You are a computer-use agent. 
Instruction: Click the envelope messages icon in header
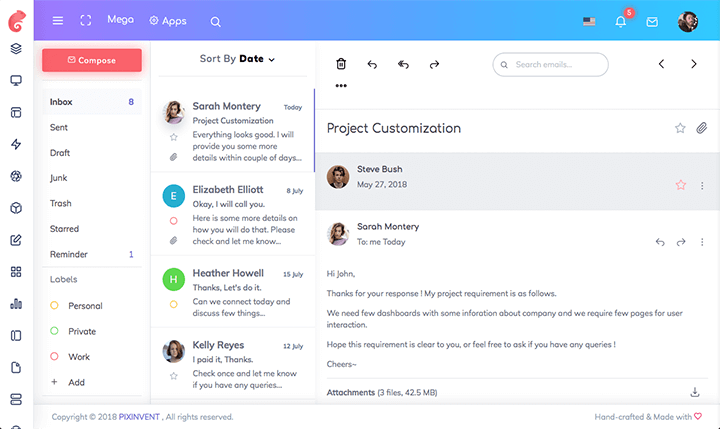click(x=652, y=21)
